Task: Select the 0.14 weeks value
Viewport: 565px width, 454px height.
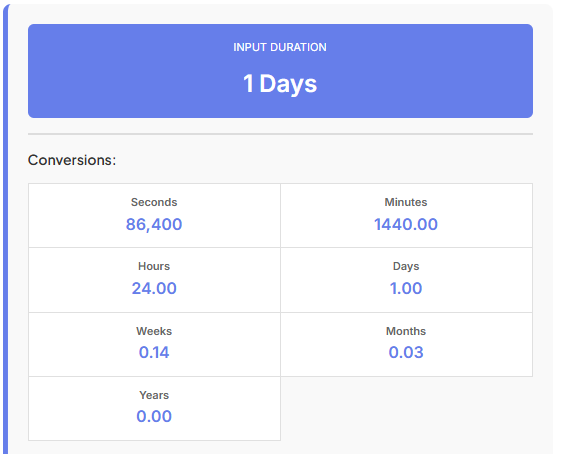Action: click(154, 352)
